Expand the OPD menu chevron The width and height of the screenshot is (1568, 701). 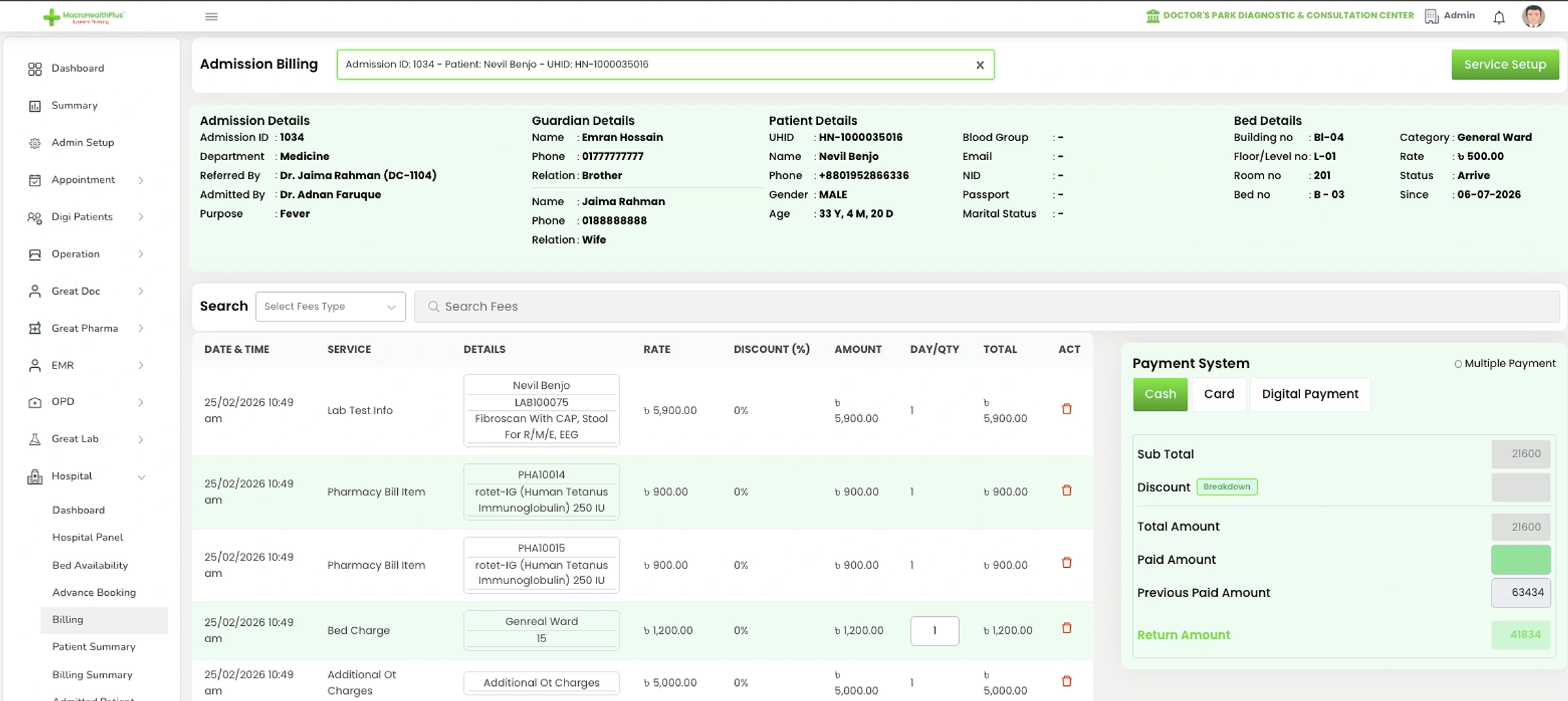click(141, 402)
